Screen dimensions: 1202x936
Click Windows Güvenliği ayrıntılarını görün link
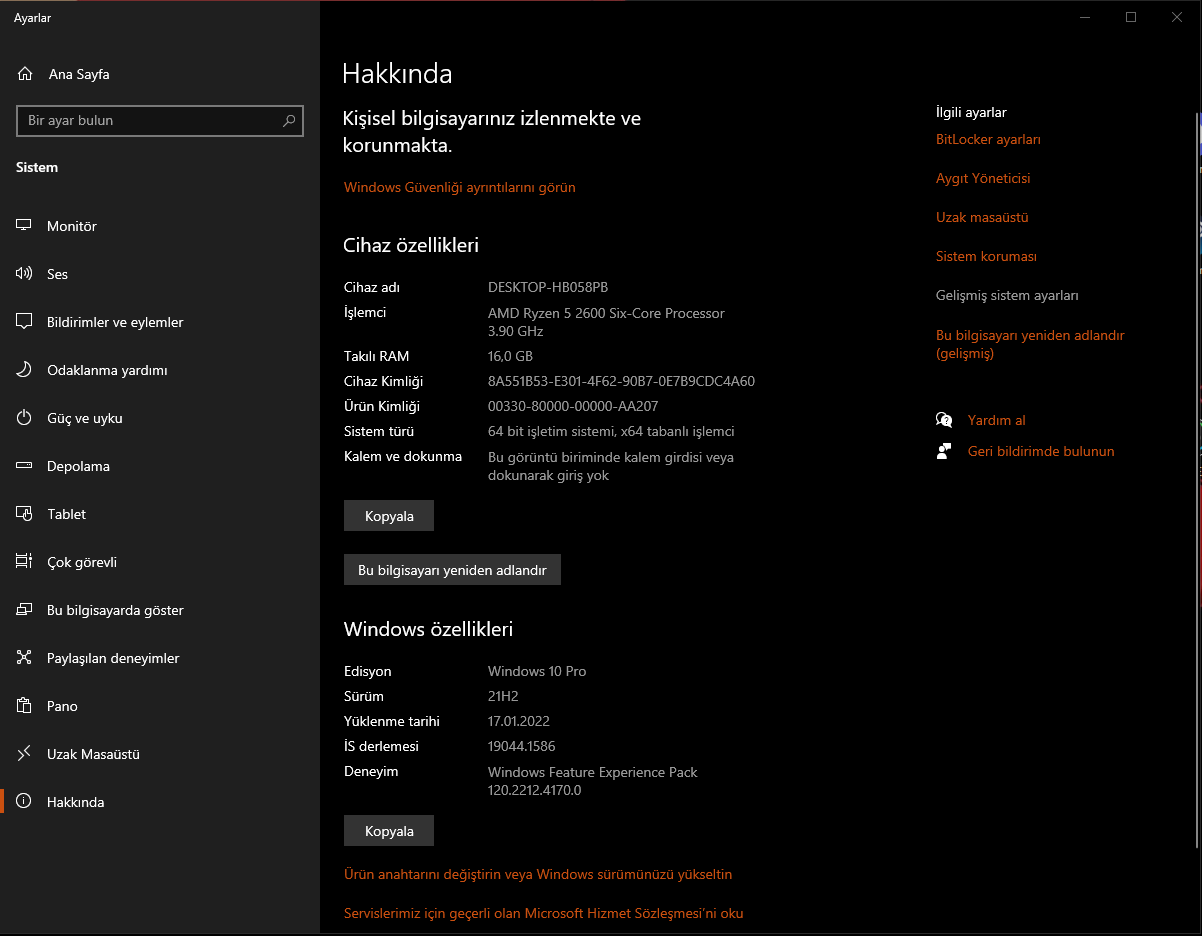(459, 188)
